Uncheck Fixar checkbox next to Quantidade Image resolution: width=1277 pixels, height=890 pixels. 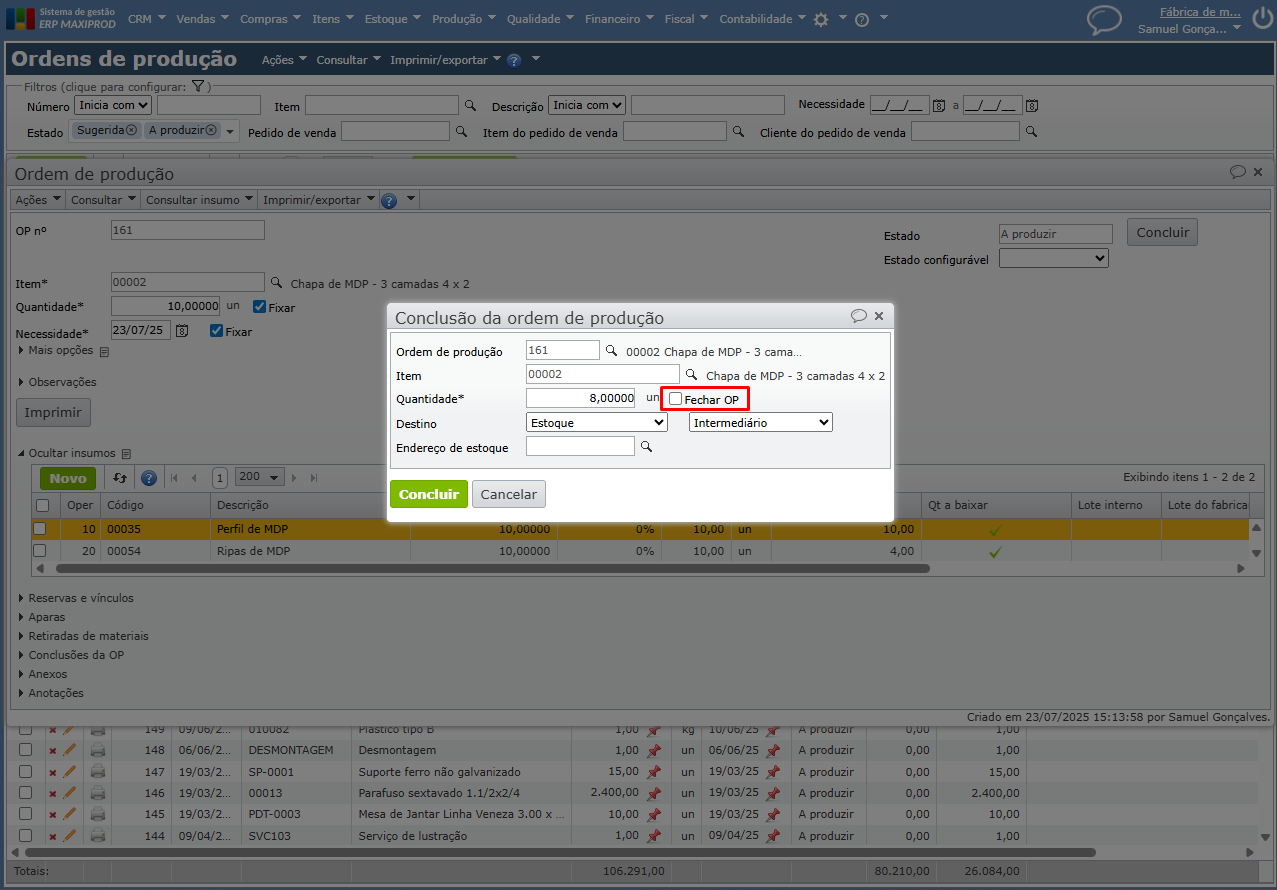259,307
